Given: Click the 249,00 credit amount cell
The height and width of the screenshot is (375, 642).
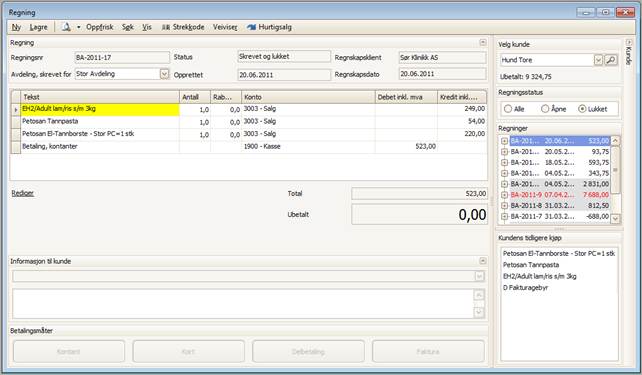Looking at the screenshot, I should (x=462, y=109).
